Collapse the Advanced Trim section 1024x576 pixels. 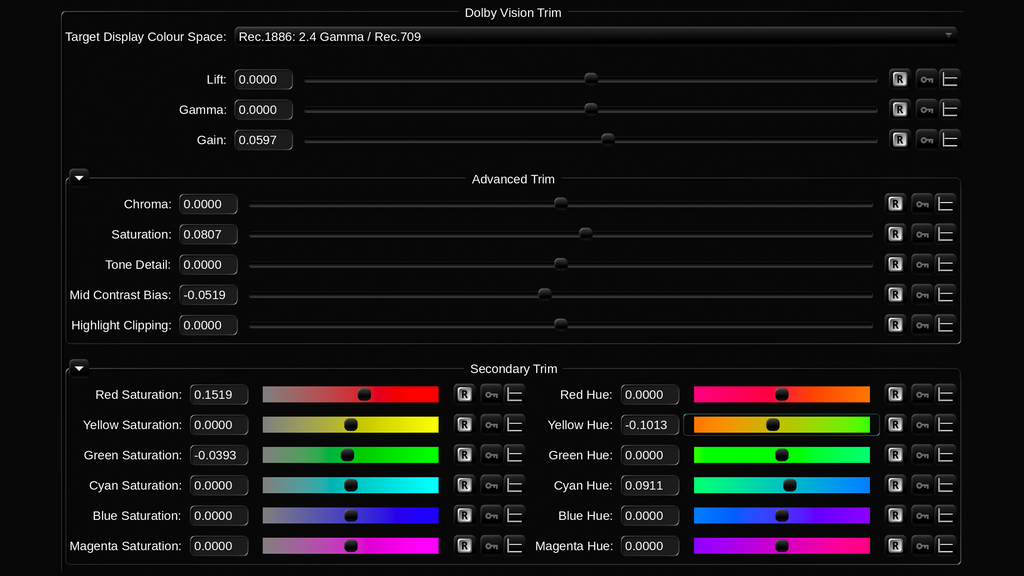coord(79,178)
